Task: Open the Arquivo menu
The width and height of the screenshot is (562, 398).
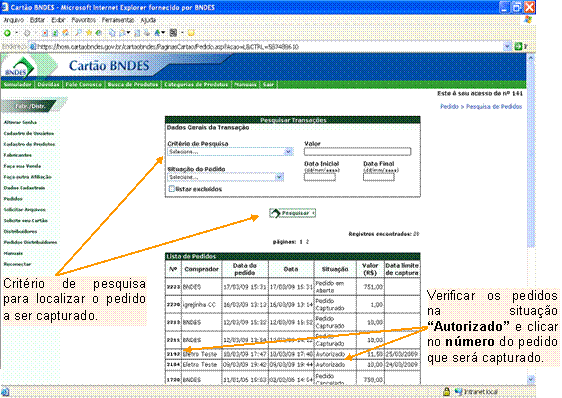Action: click(14, 20)
